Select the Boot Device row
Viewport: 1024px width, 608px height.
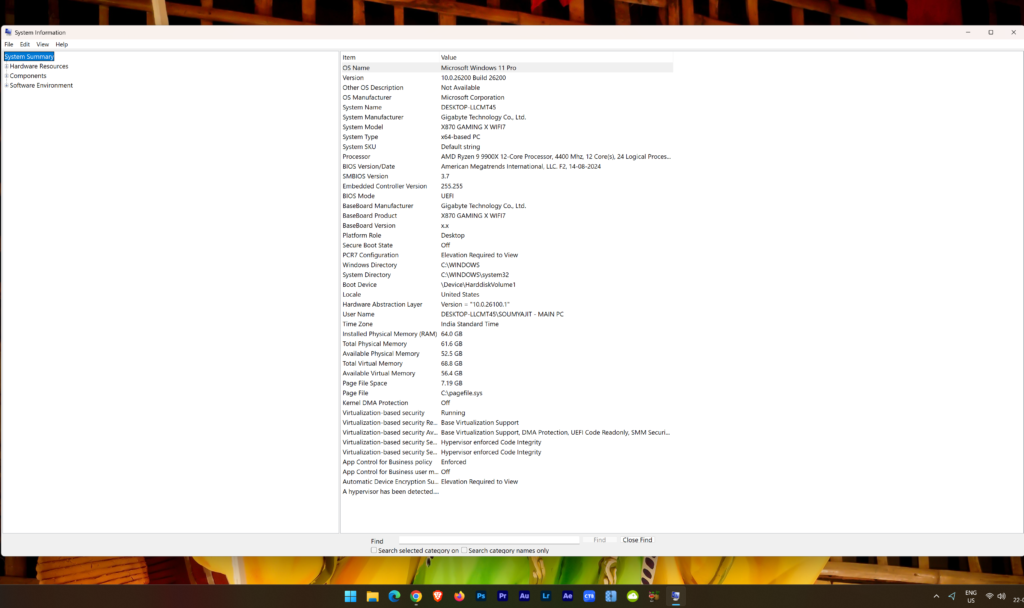pos(507,285)
